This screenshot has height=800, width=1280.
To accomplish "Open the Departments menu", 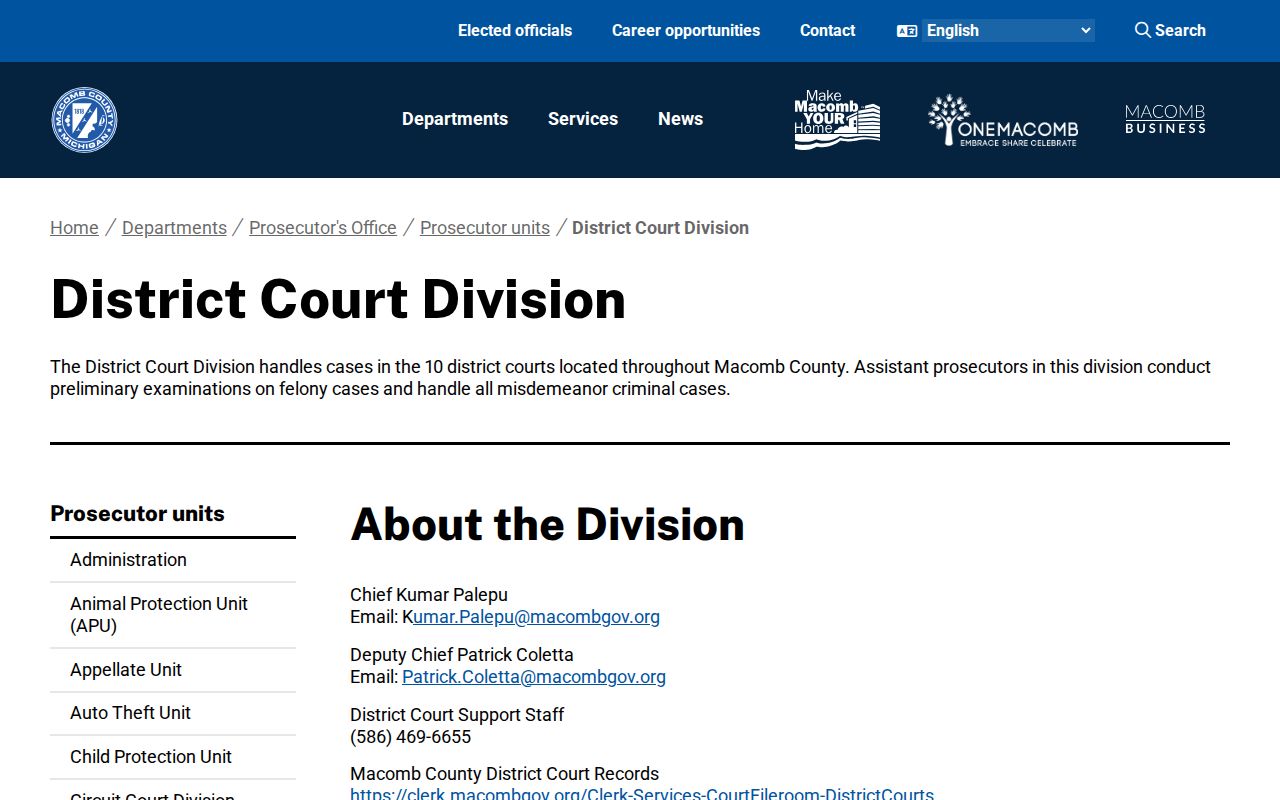I will click(x=455, y=119).
